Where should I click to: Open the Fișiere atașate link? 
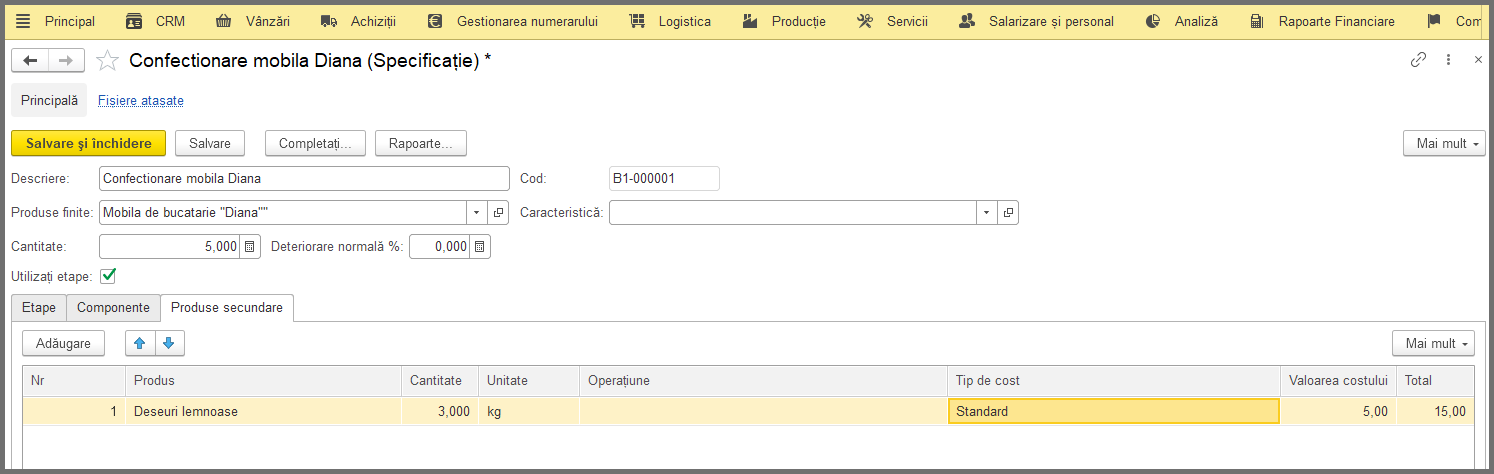[141, 101]
